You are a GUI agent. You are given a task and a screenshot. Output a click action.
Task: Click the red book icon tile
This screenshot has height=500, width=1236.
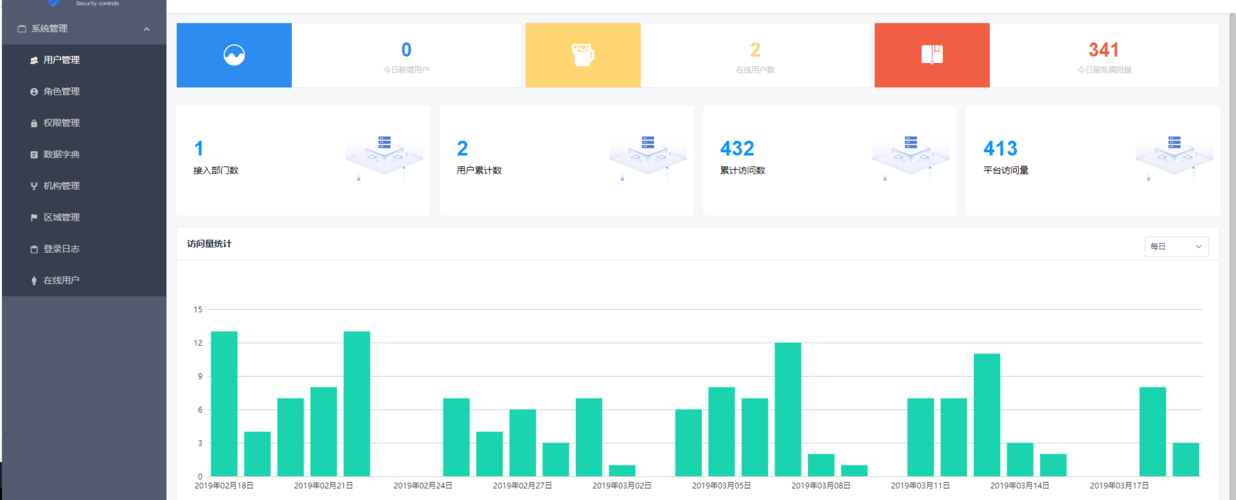[932, 55]
